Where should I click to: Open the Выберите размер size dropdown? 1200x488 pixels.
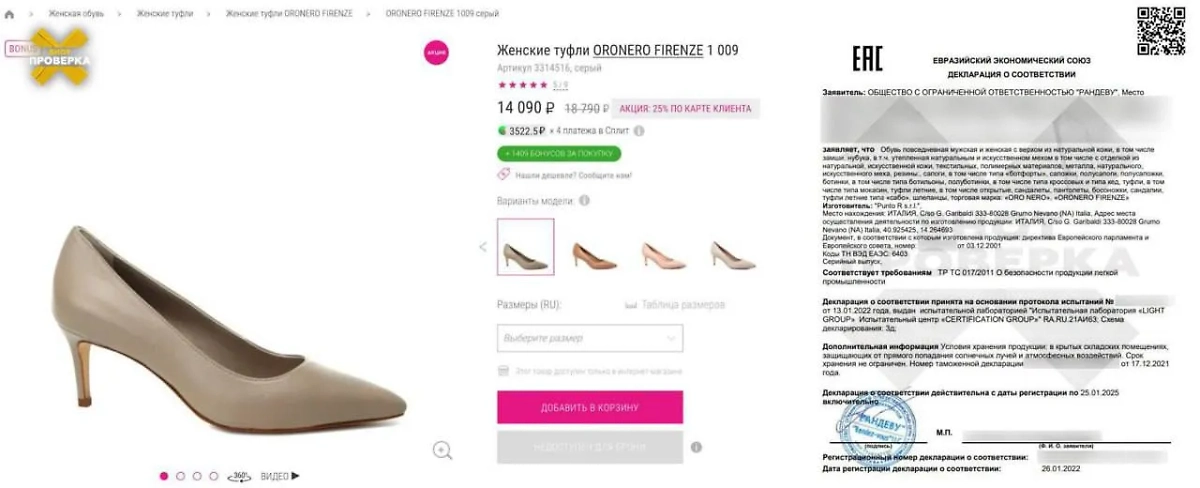pos(590,338)
